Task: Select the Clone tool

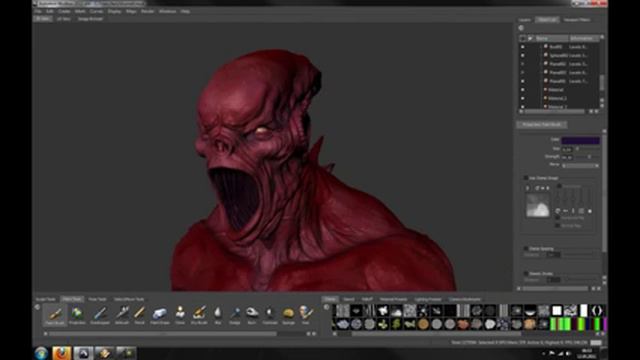Action: 180,315
